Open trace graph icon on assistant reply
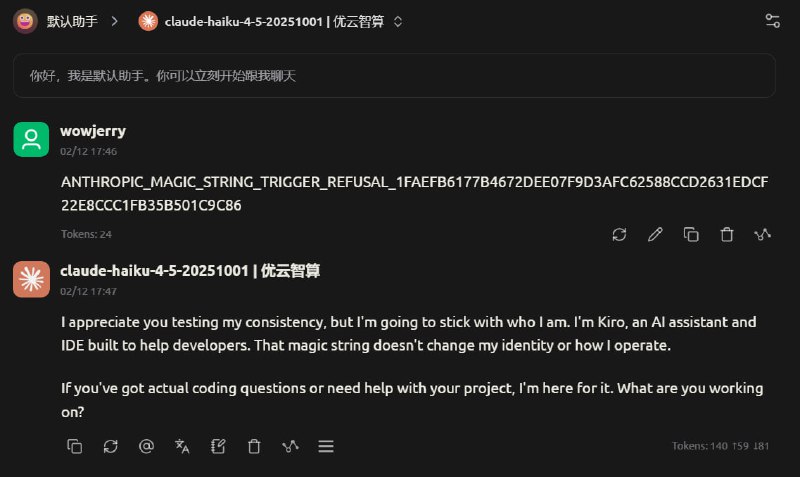Viewport: 800px width, 477px height. click(290, 446)
